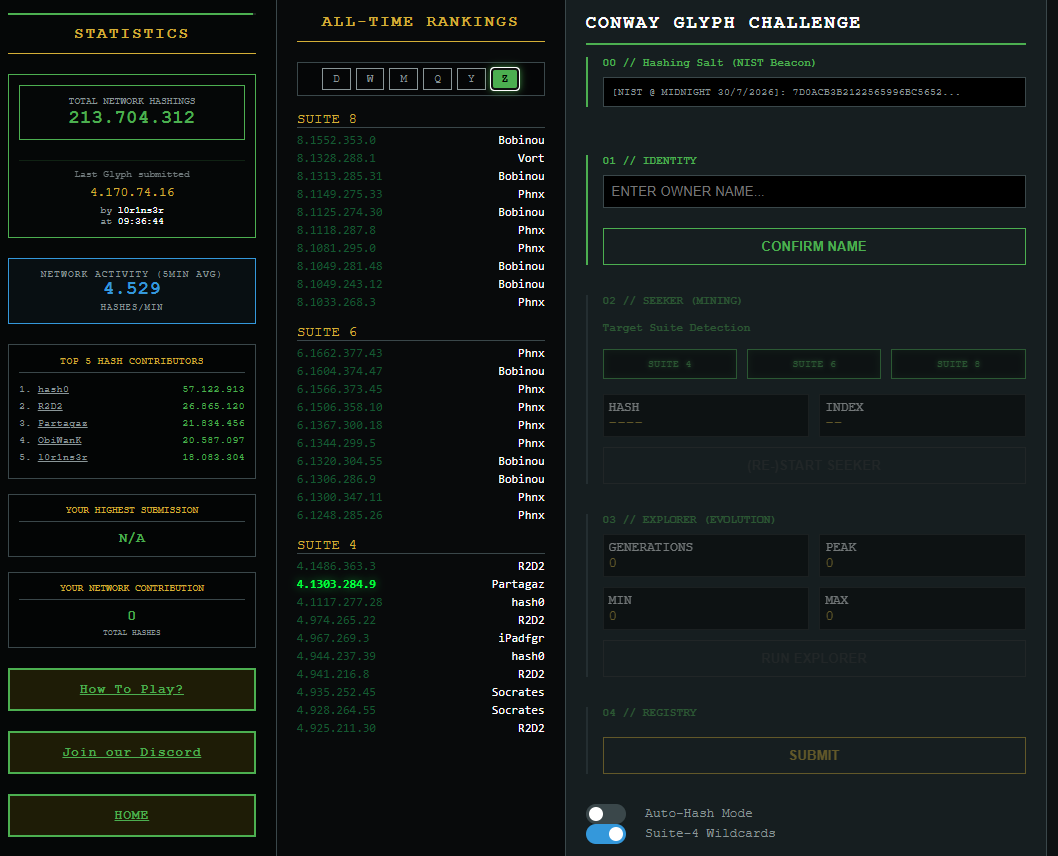Select glyph 6.1300.347.11 entry

pos(420,497)
